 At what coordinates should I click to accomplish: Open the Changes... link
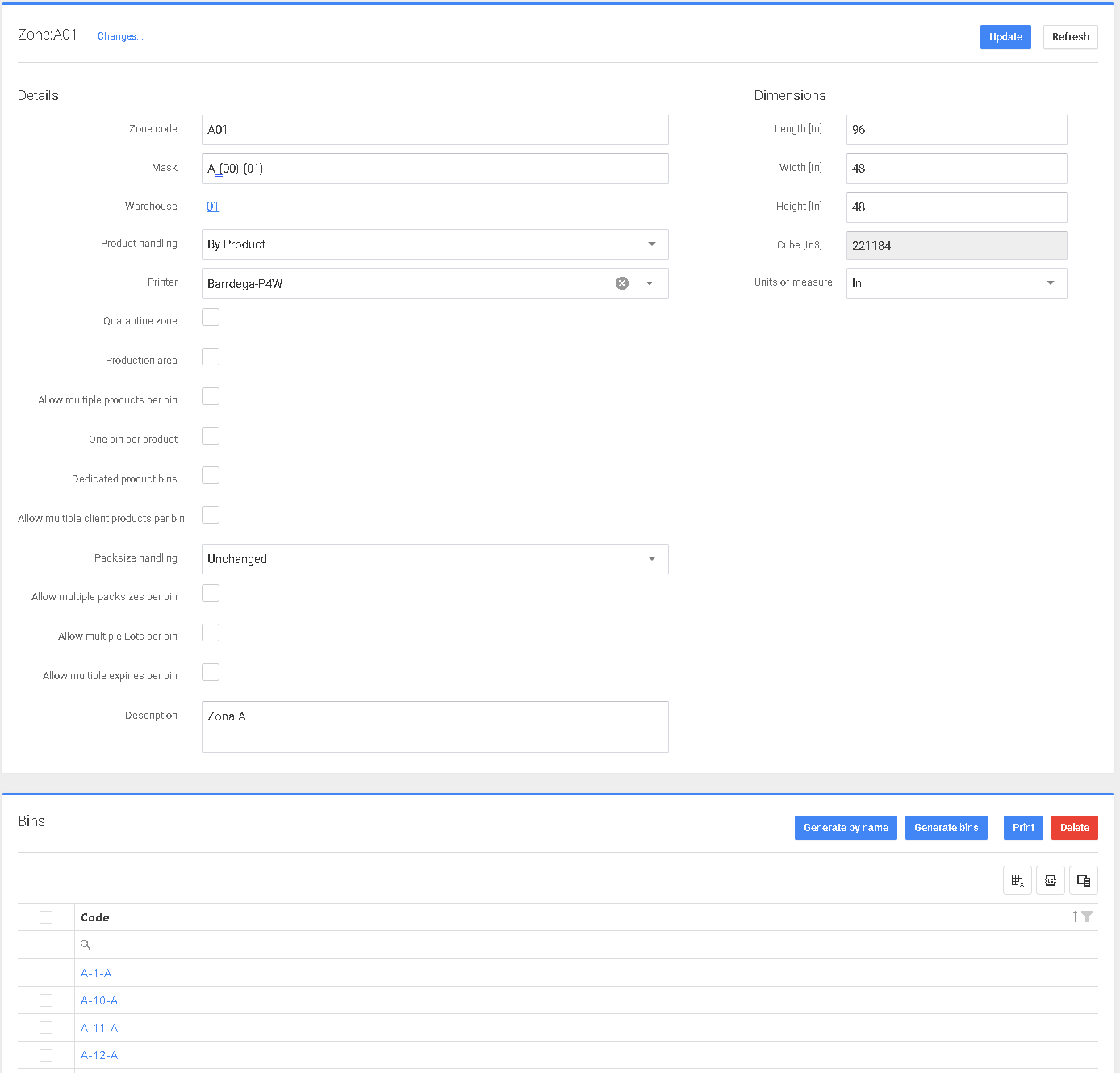120,36
